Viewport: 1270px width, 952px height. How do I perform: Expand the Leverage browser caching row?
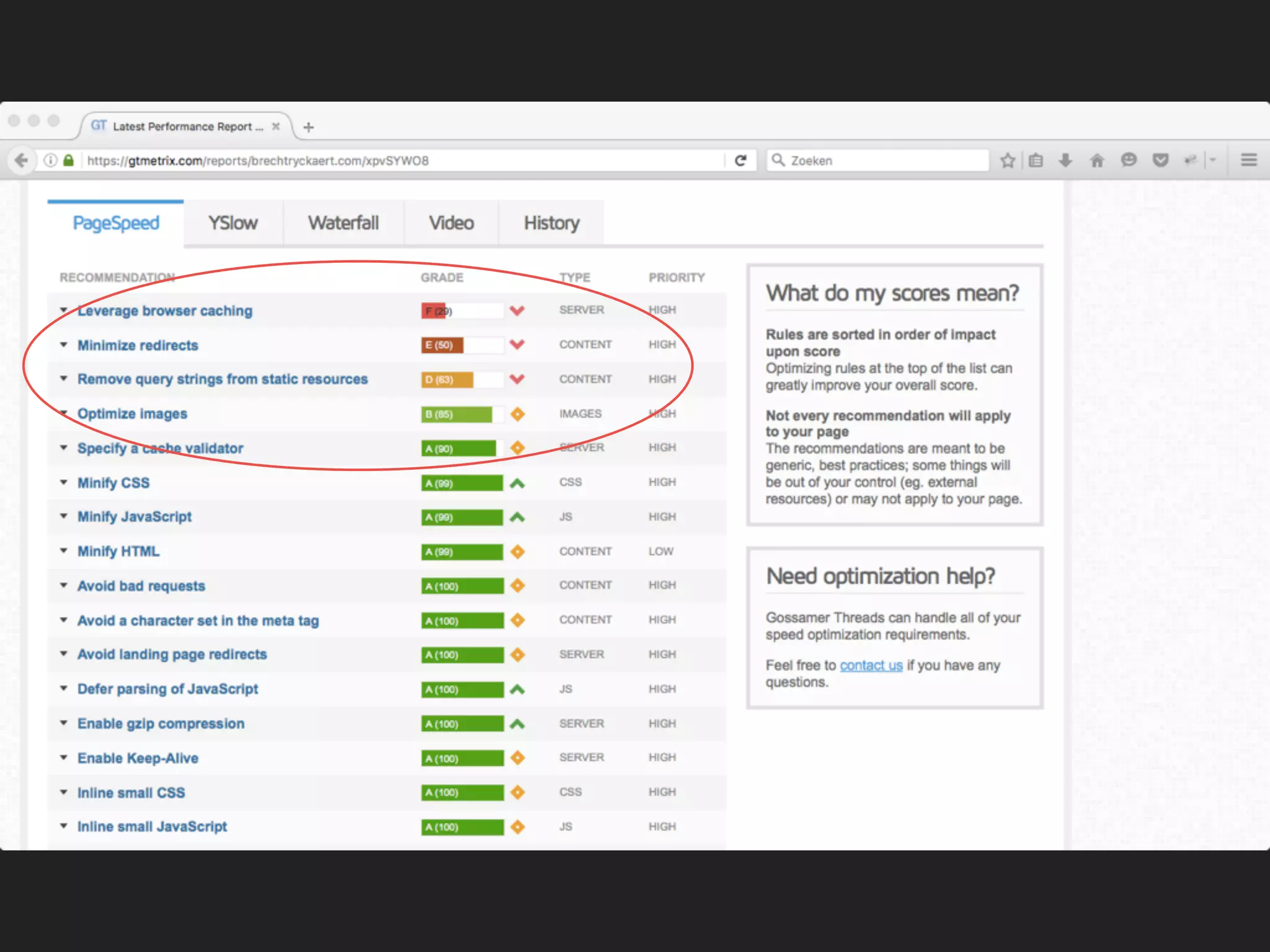click(x=63, y=309)
